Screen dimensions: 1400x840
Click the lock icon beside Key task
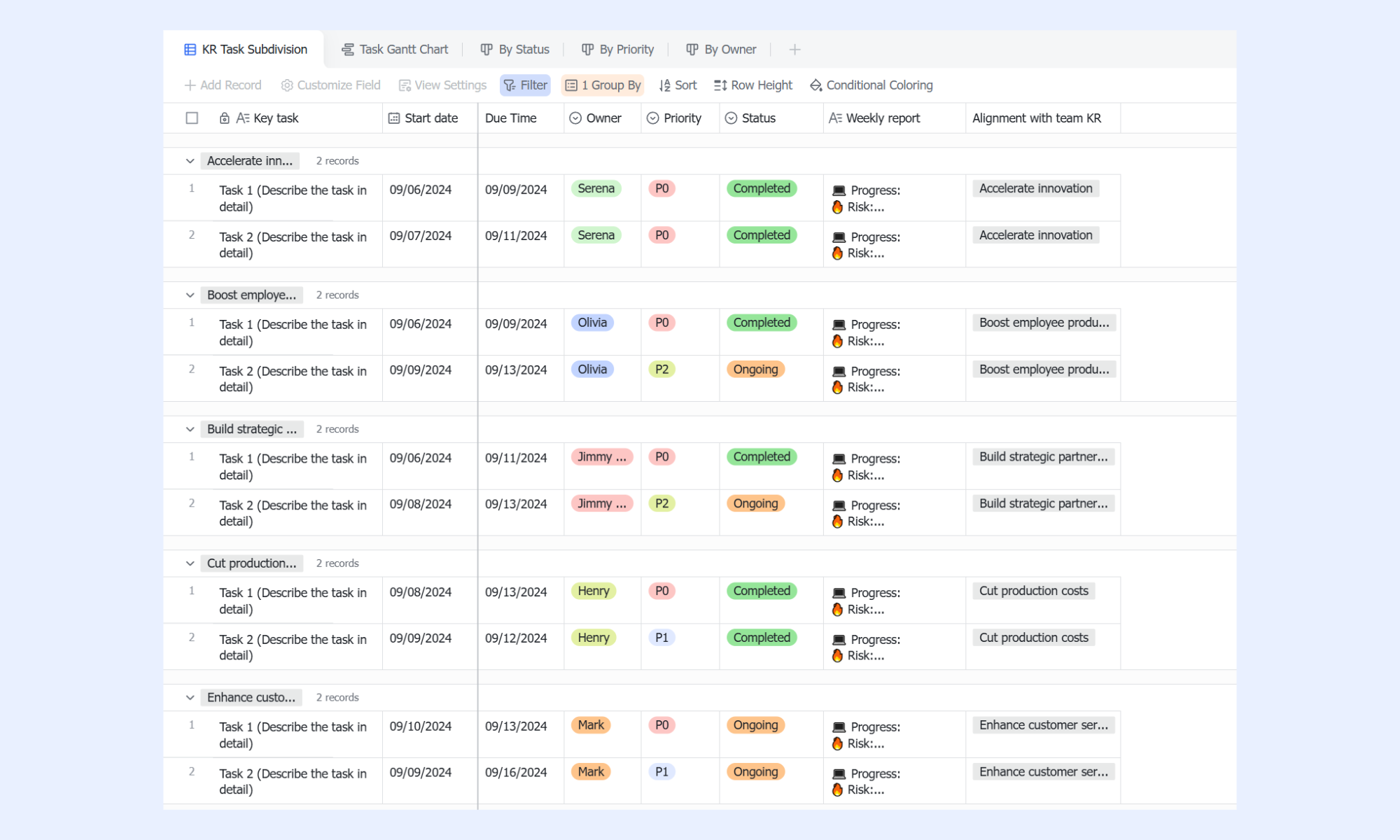click(224, 118)
